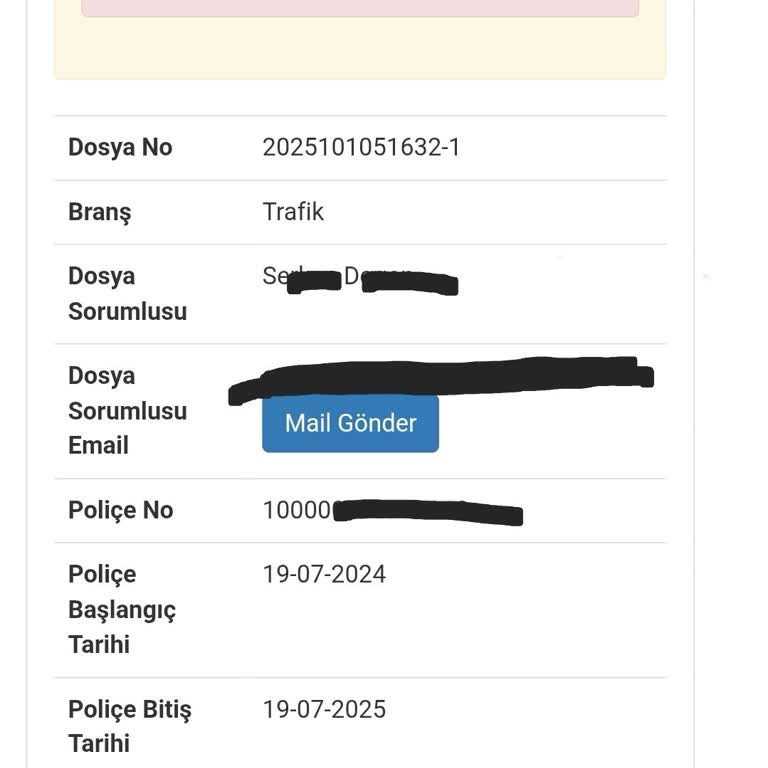Image resolution: width=768 pixels, height=768 pixels.
Task: Select the Dosya No label
Action: 120,147
